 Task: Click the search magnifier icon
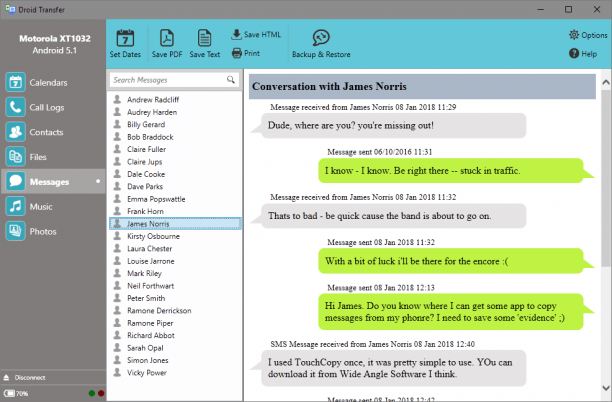point(231,80)
